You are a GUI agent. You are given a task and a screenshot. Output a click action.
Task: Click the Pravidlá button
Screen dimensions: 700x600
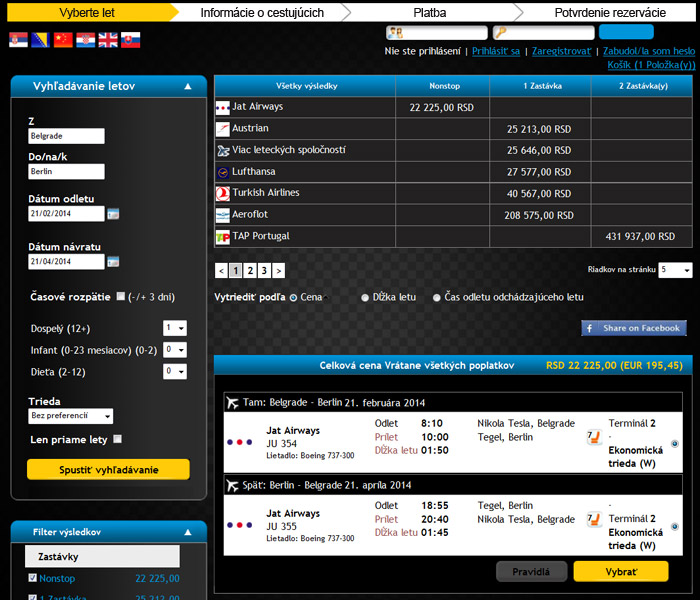[531, 571]
